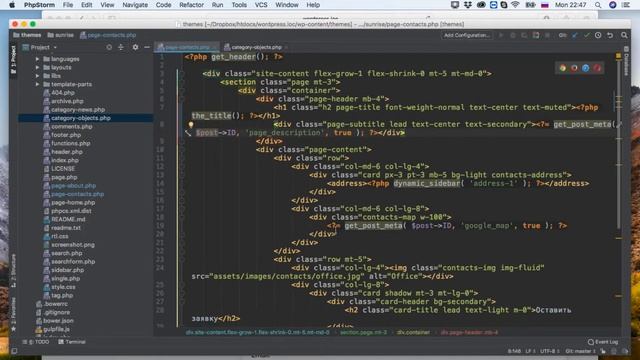Click the Git commit checkmark icon
This screenshot has height=360, width=640.
pyautogui.click(x=587, y=36)
